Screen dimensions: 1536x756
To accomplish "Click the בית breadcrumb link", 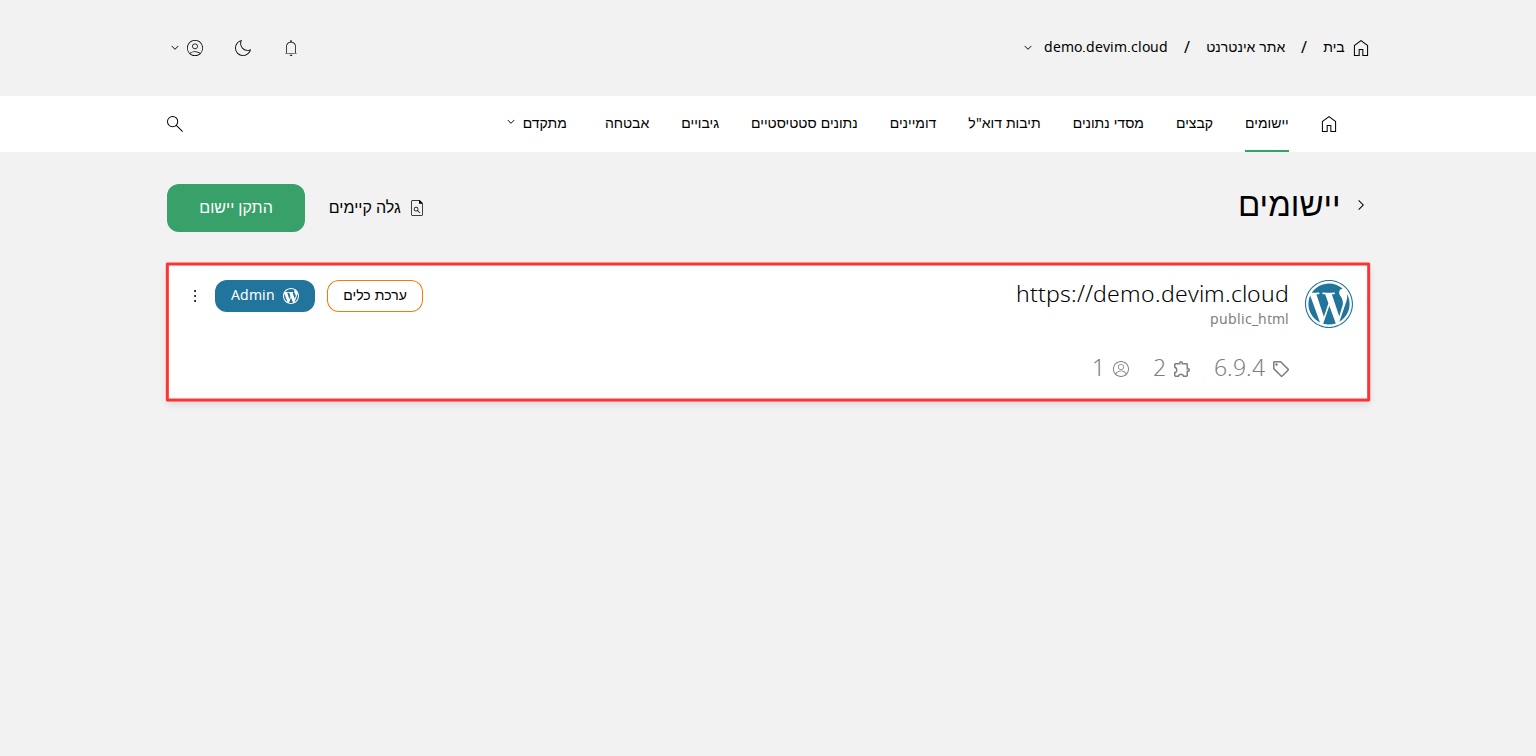I will [x=1334, y=47].
